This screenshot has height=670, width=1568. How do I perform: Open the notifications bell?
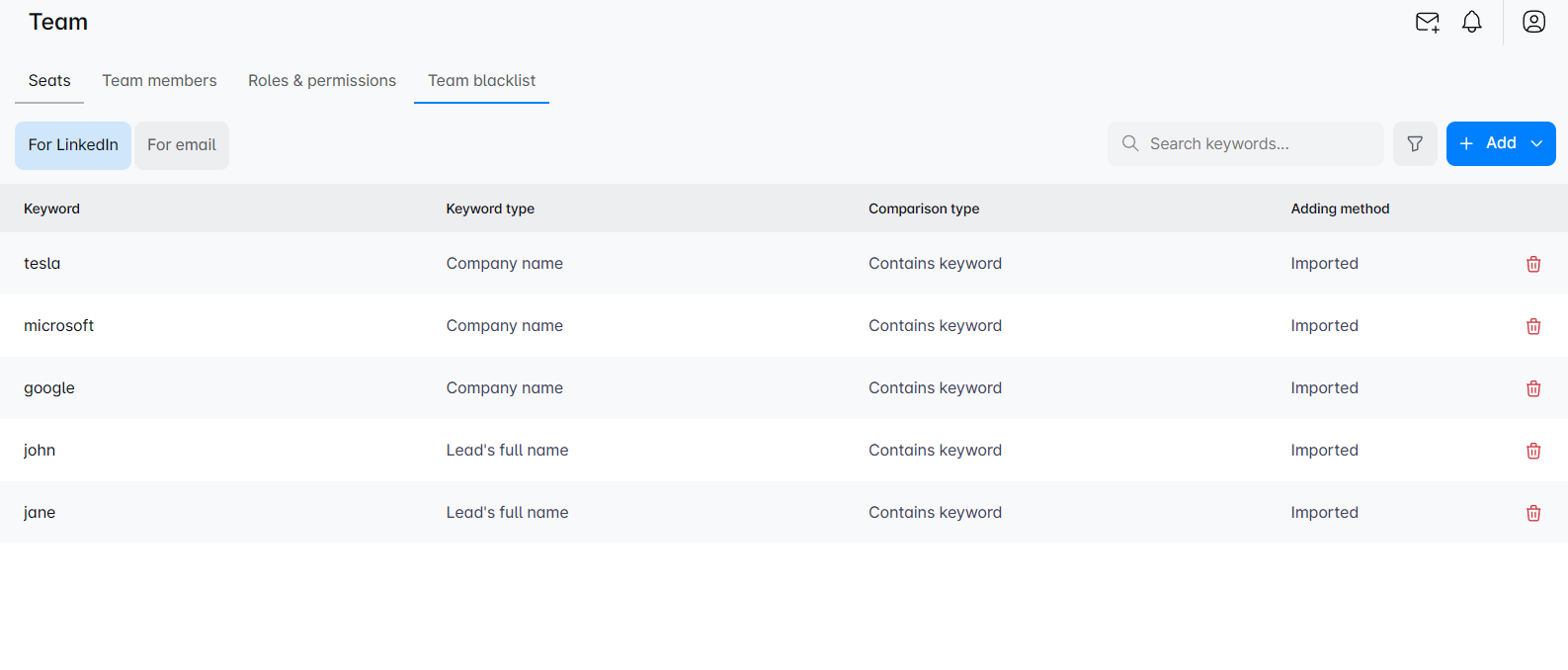tap(1471, 22)
